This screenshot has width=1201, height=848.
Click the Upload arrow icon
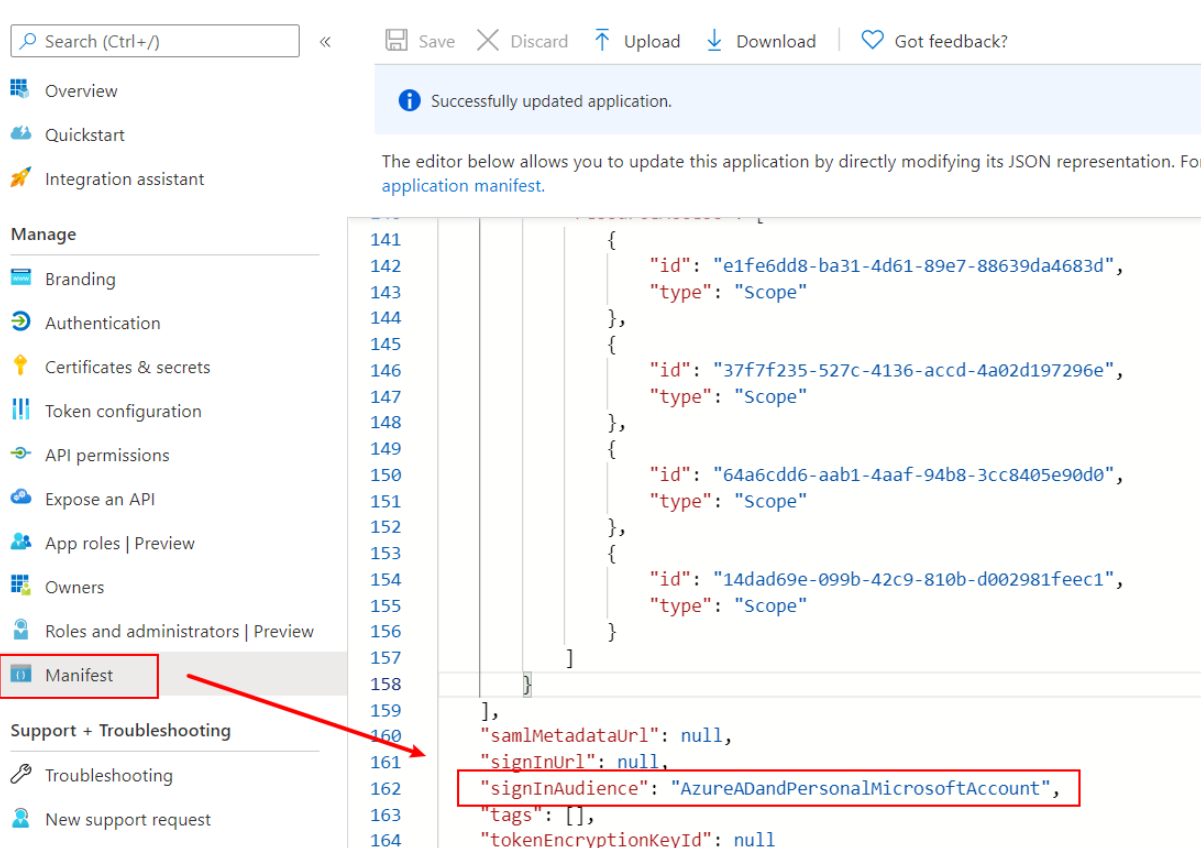tap(602, 41)
